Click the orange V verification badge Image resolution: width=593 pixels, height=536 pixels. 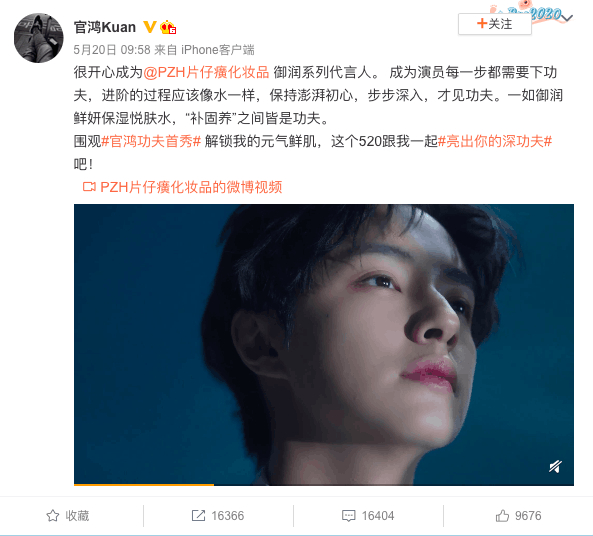[150, 27]
